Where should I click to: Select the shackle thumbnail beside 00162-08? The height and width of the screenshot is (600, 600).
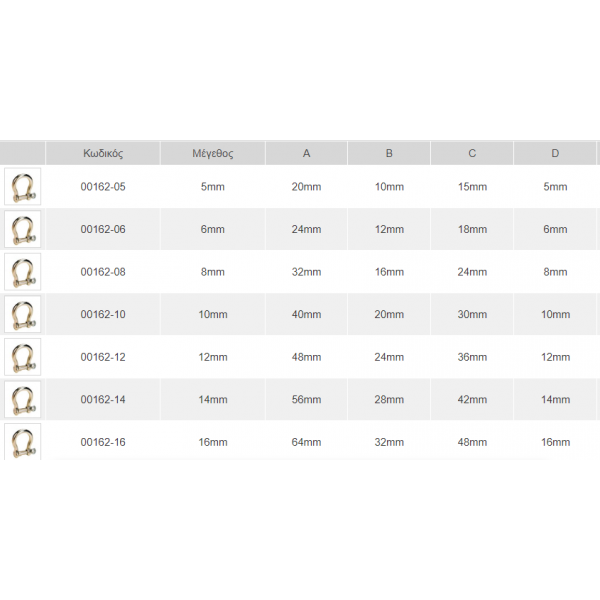click(22, 272)
